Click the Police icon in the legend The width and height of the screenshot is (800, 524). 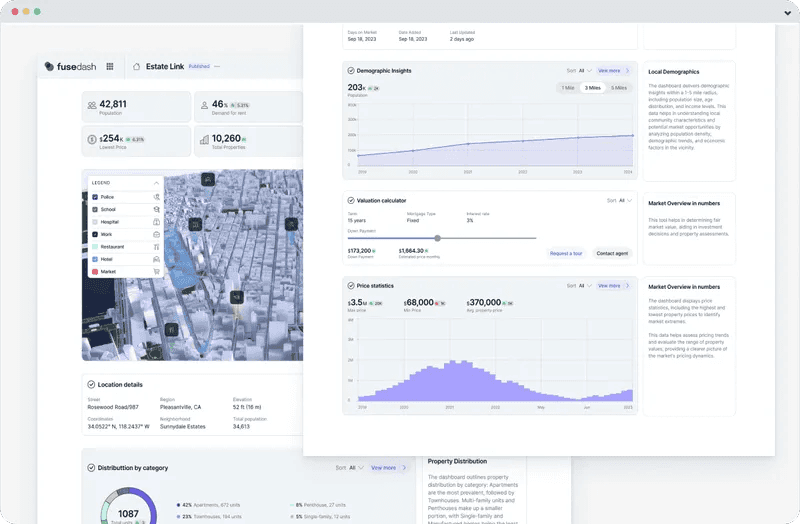click(156, 197)
